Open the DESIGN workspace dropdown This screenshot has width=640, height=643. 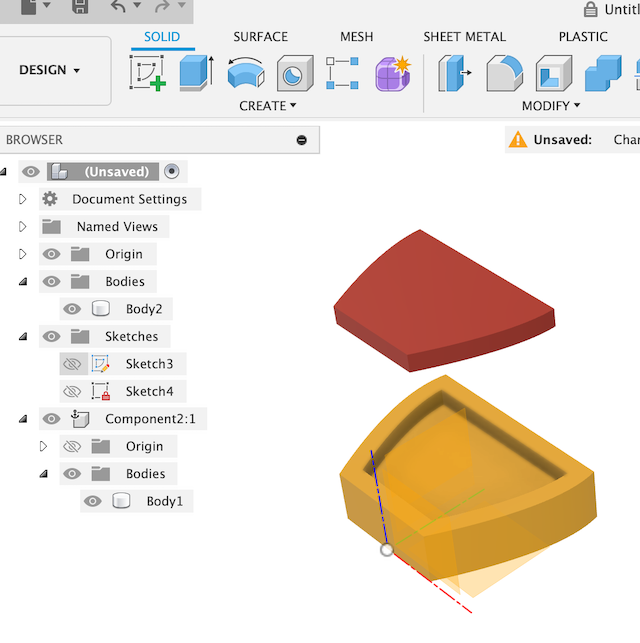click(x=50, y=70)
